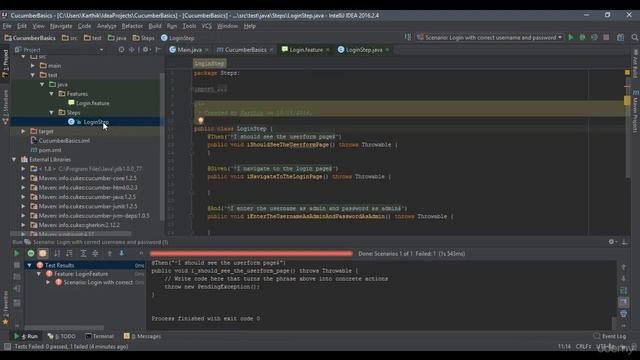Collapse the Steps folder node
Viewport: 640px width, 360px height.
click(52, 112)
